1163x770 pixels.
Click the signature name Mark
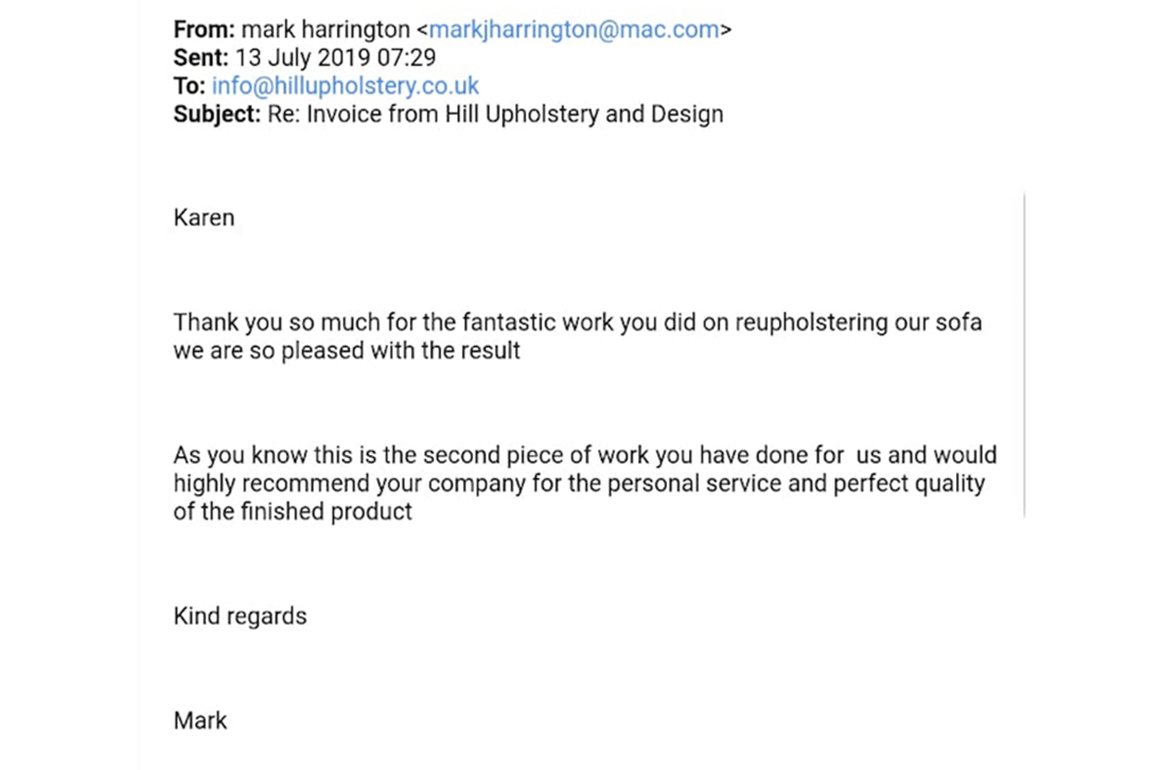click(200, 720)
